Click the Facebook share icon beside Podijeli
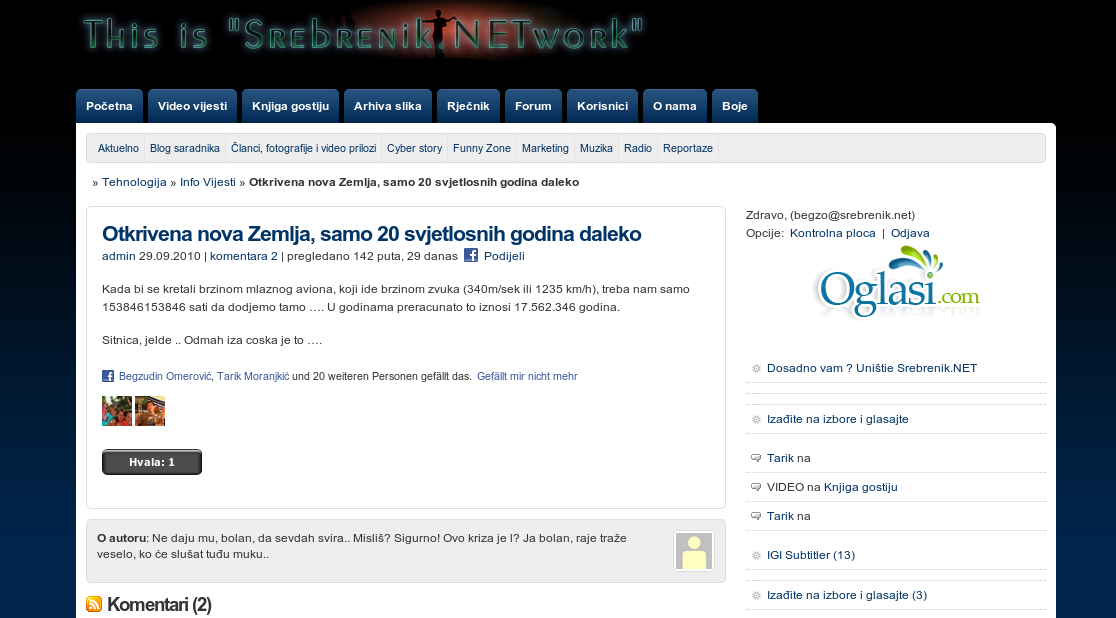The height and width of the screenshot is (618, 1116). pos(470,255)
